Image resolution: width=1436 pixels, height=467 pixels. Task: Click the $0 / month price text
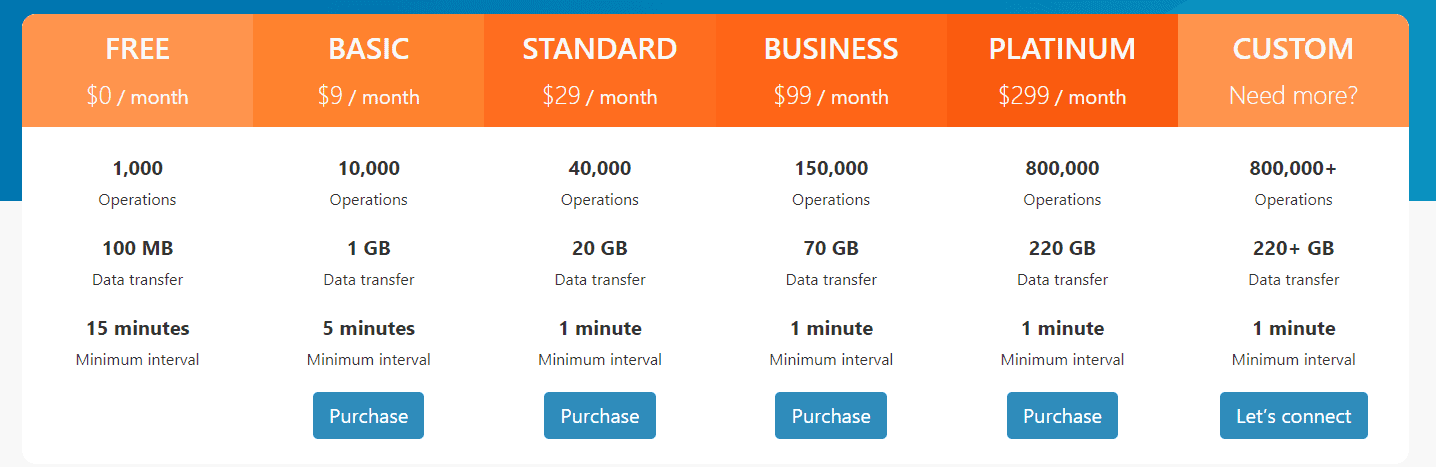tap(137, 96)
